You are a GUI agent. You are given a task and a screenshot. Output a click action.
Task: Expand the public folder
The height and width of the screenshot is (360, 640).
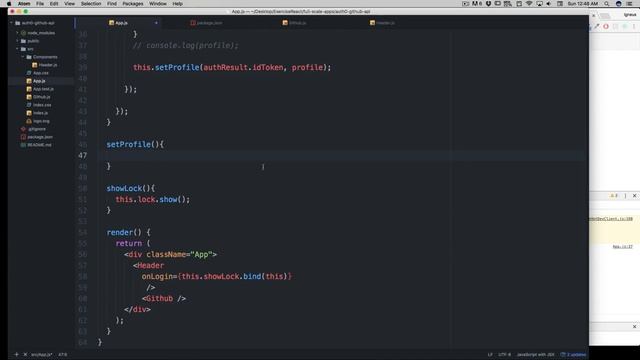pyautogui.click(x=17, y=41)
